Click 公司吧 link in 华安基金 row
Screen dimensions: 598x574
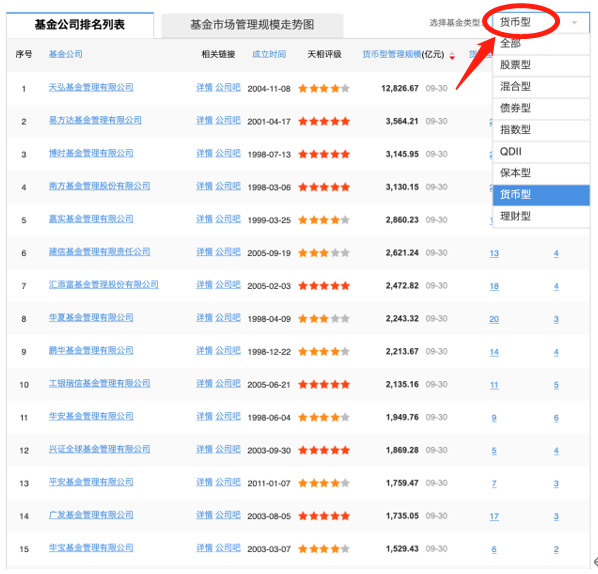click(228, 416)
